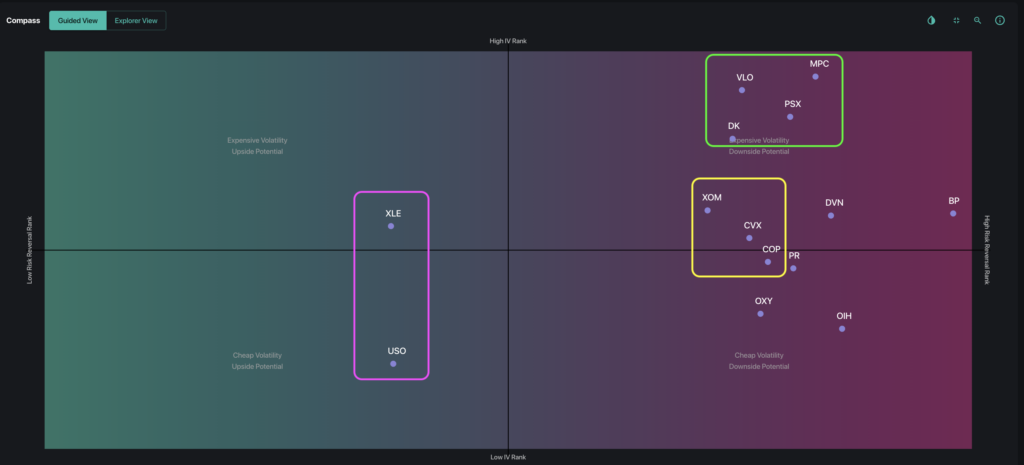Switch to the Explorer View tab

pyautogui.click(x=136, y=20)
